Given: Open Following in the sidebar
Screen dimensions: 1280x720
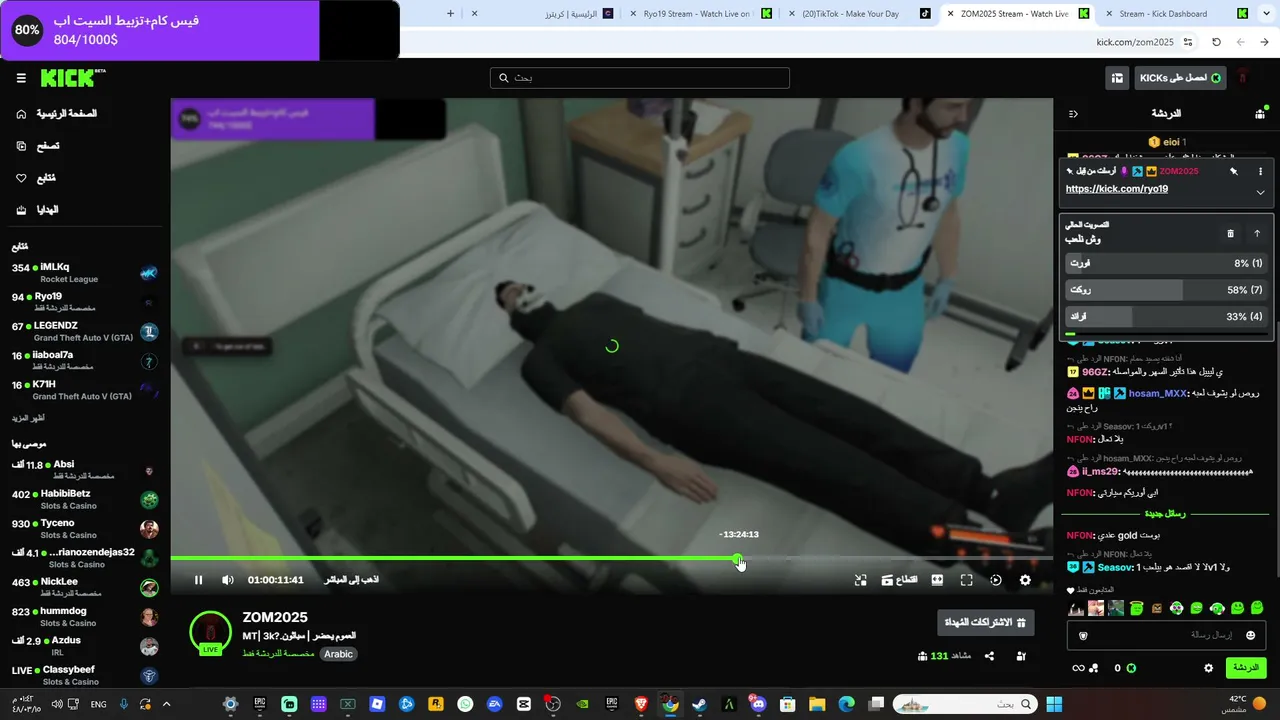Looking at the screenshot, I should (x=37, y=178).
